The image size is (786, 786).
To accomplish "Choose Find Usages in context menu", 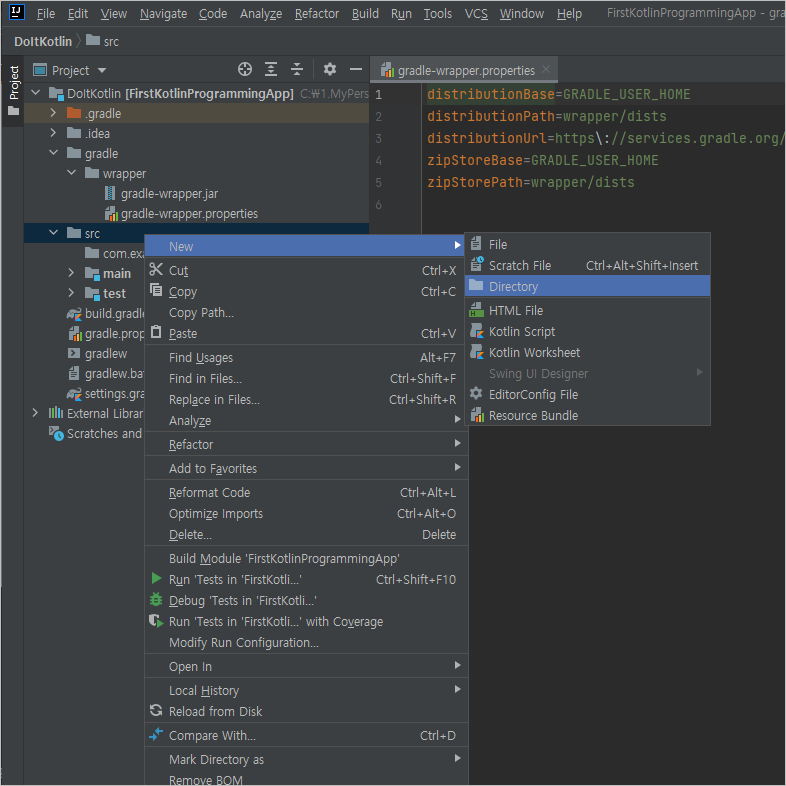I will pyautogui.click(x=306, y=357).
